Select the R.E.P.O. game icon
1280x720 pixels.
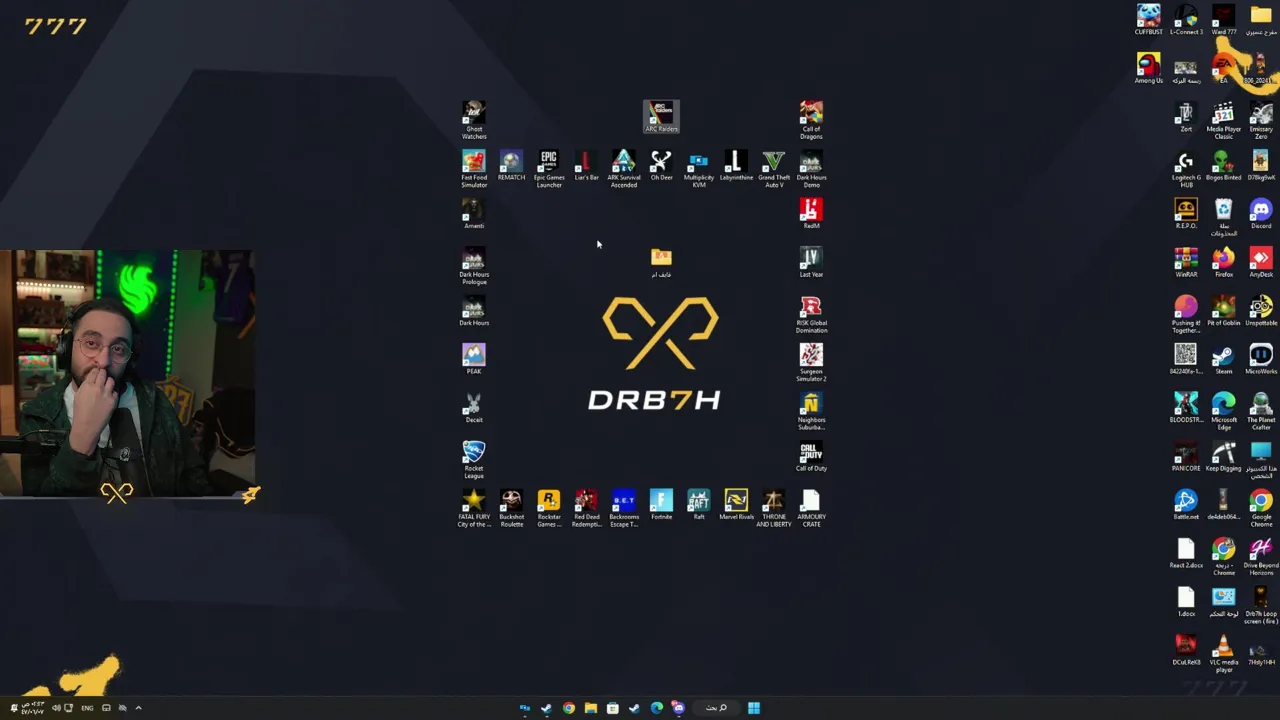click(x=1186, y=214)
